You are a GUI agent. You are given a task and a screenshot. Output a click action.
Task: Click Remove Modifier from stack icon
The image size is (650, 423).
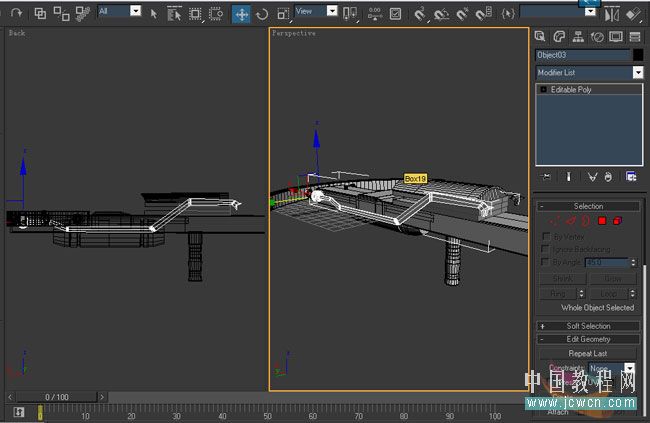[x=608, y=177]
